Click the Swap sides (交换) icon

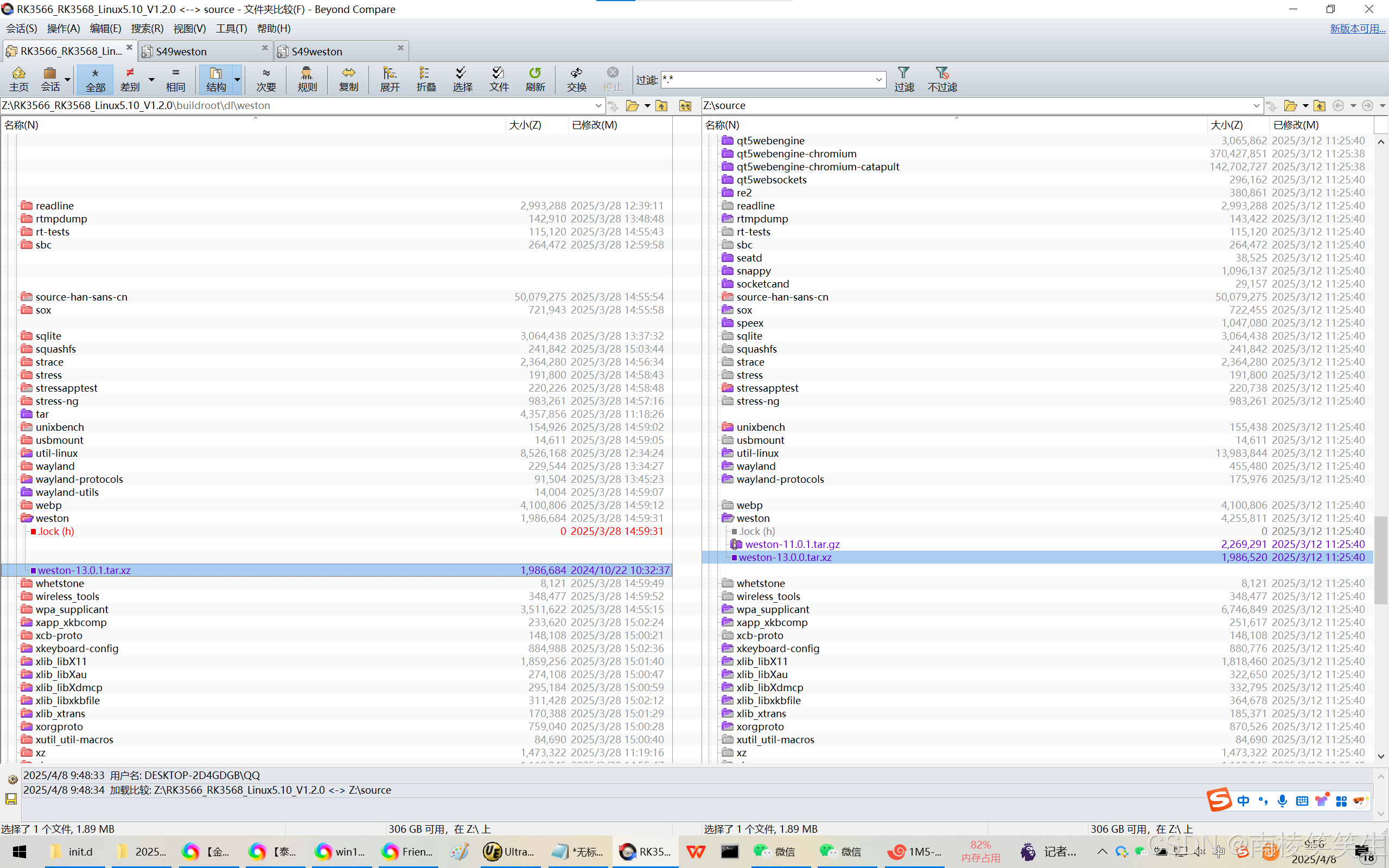click(576, 79)
